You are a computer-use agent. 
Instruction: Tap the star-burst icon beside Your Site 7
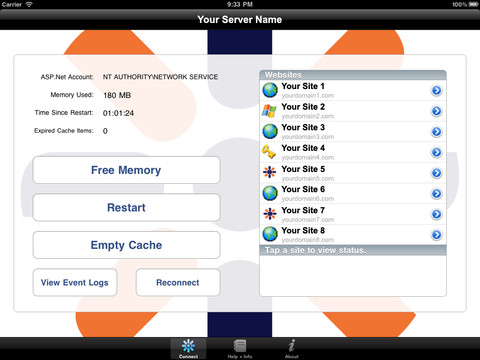(x=269, y=213)
